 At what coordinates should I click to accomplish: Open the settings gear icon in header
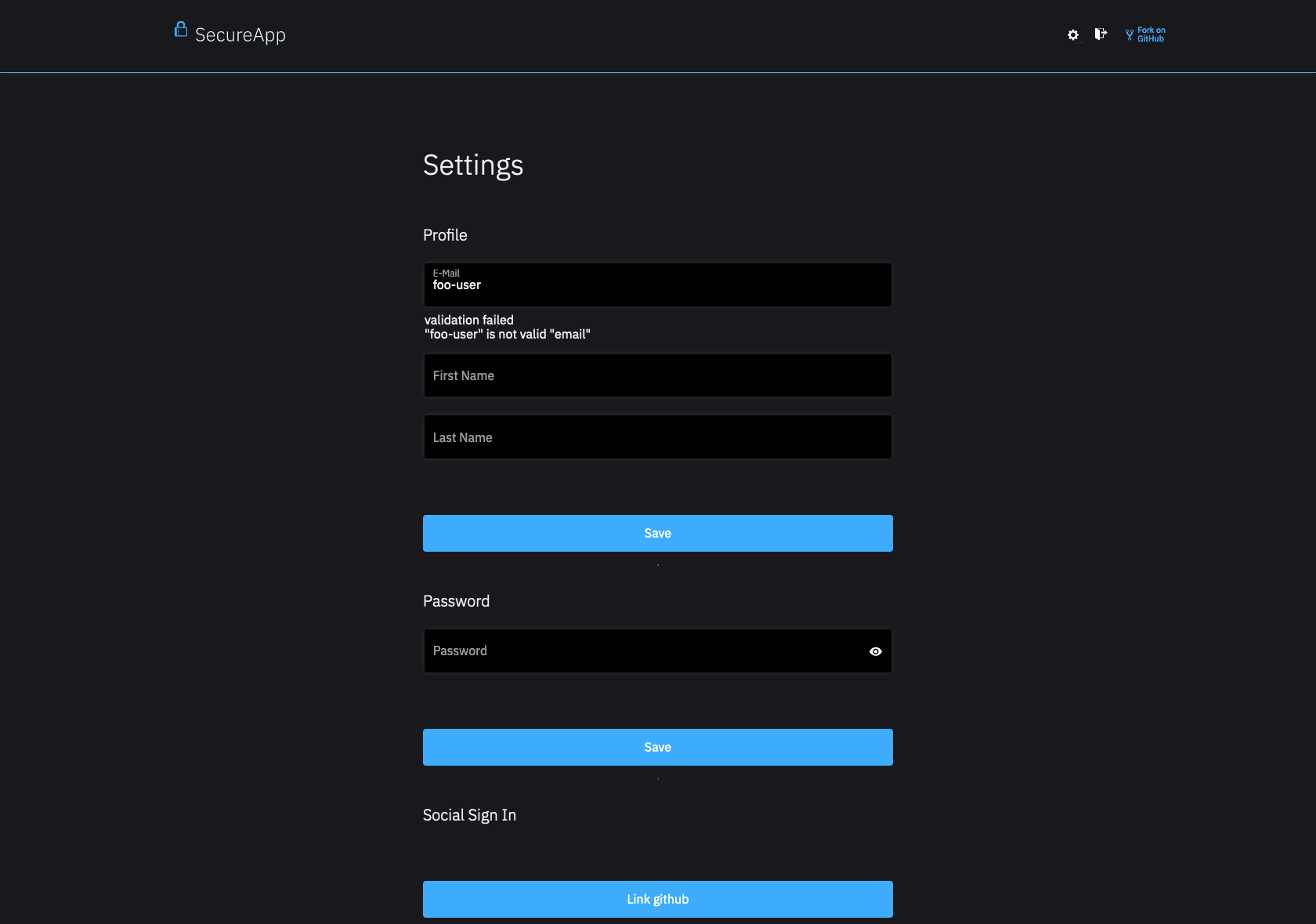click(x=1072, y=34)
